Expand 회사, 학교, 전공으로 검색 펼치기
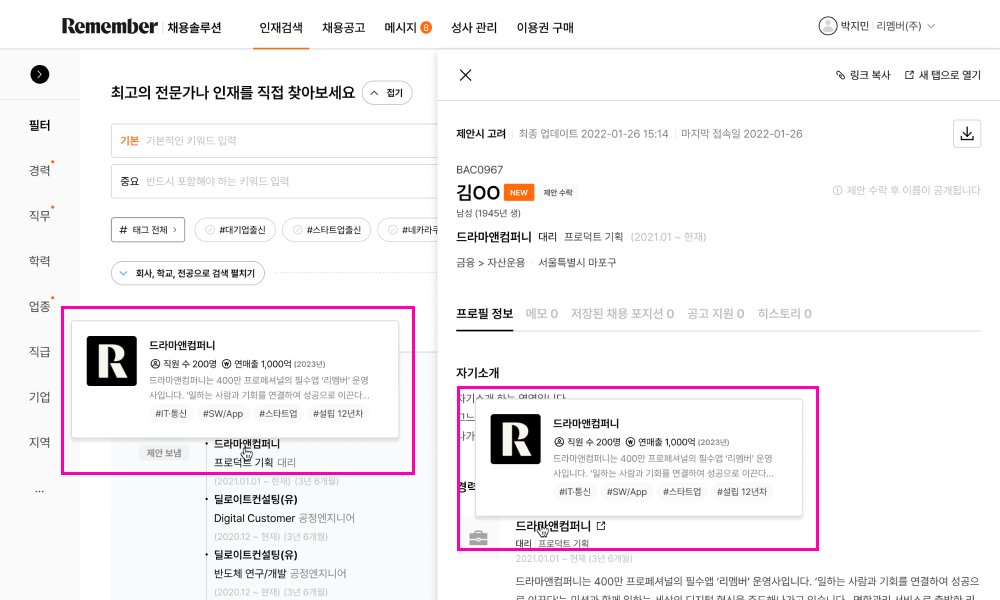Image resolution: width=1000 pixels, height=600 pixels. (x=188, y=274)
